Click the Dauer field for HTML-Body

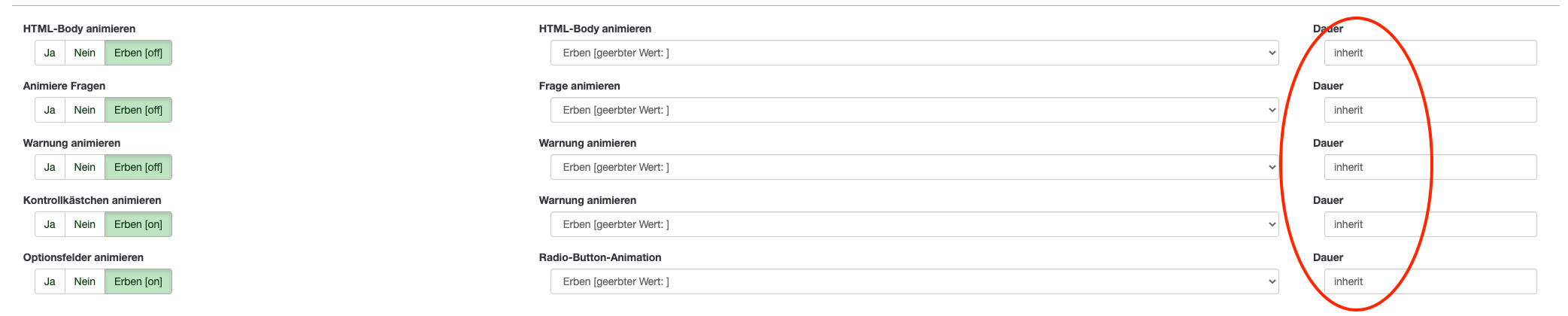(1430, 53)
